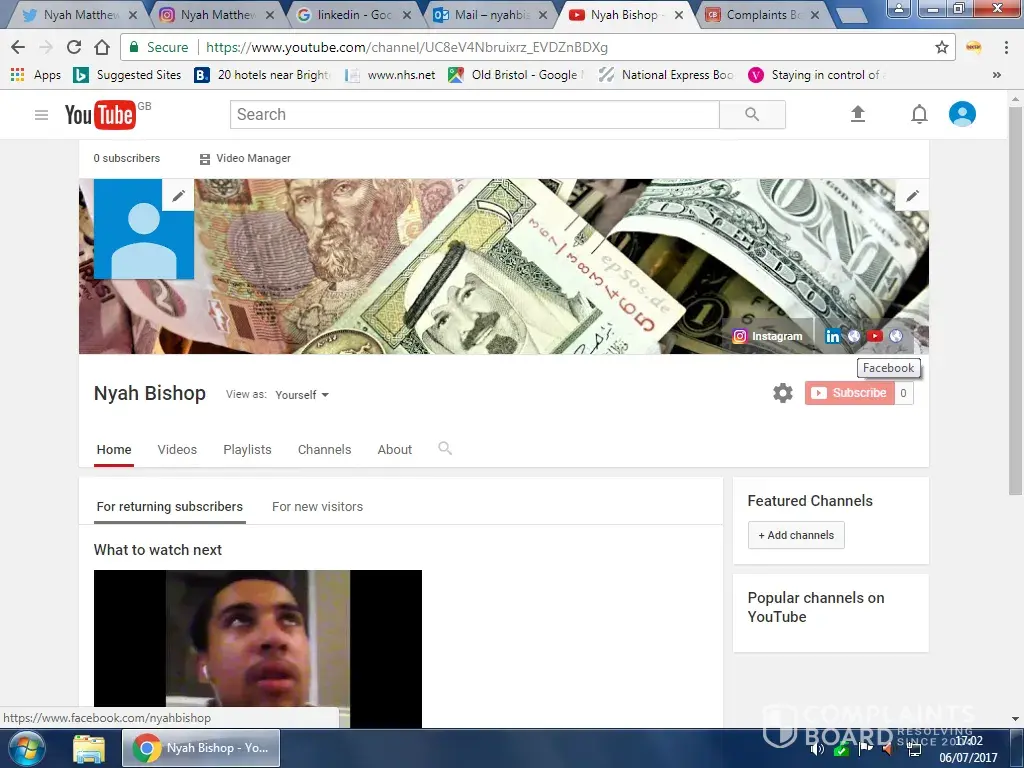The width and height of the screenshot is (1024, 768).
Task: Click the YouTube upload arrow icon
Action: pos(858,115)
